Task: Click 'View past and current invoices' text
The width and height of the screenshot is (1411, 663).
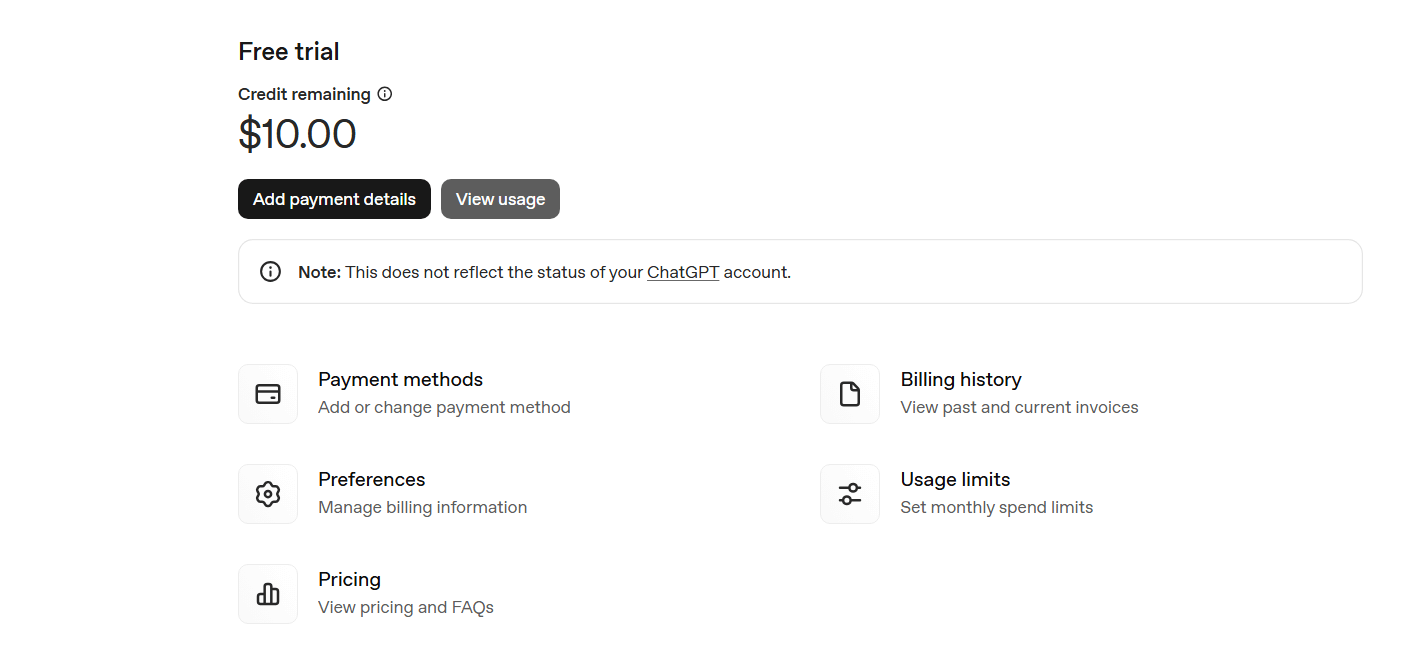Action: tap(1019, 408)
